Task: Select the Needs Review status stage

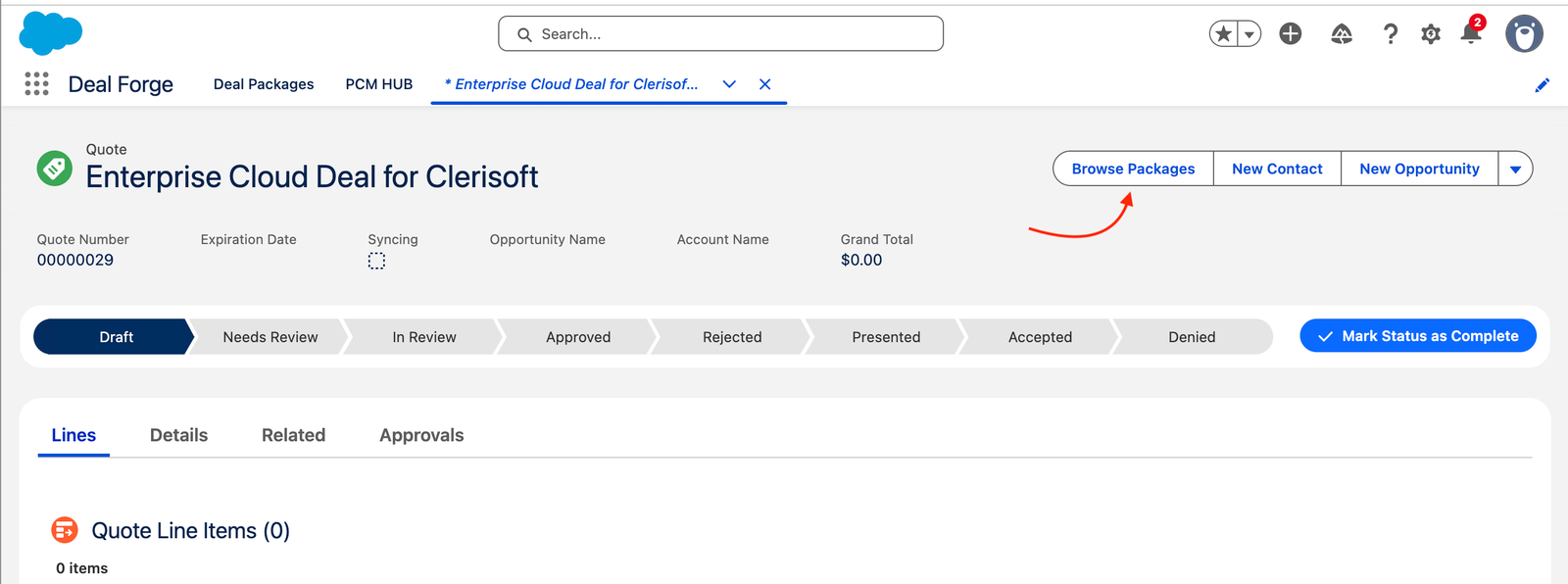Action: pyautogui.click(x=270, y=336)
